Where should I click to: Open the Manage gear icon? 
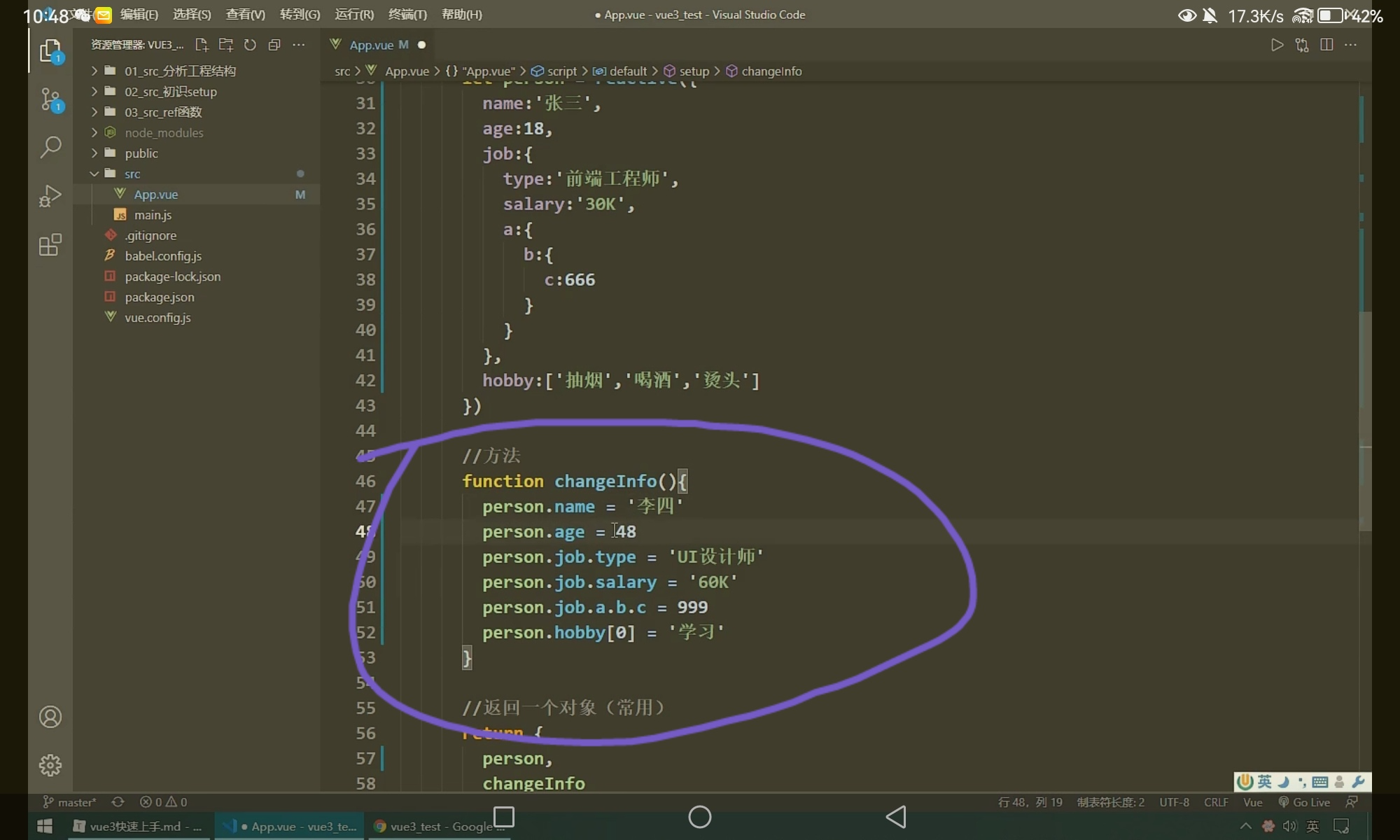point(50,765)
